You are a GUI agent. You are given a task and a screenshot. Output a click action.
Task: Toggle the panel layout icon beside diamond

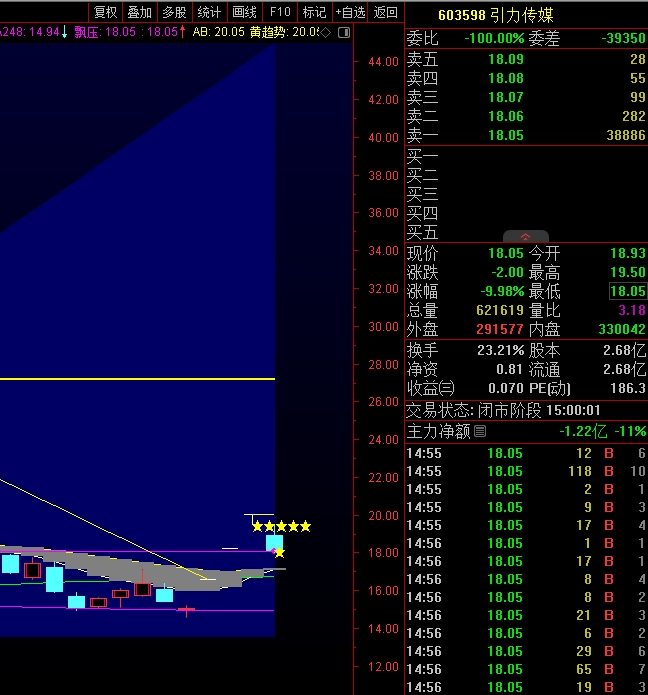pos(344,32)
